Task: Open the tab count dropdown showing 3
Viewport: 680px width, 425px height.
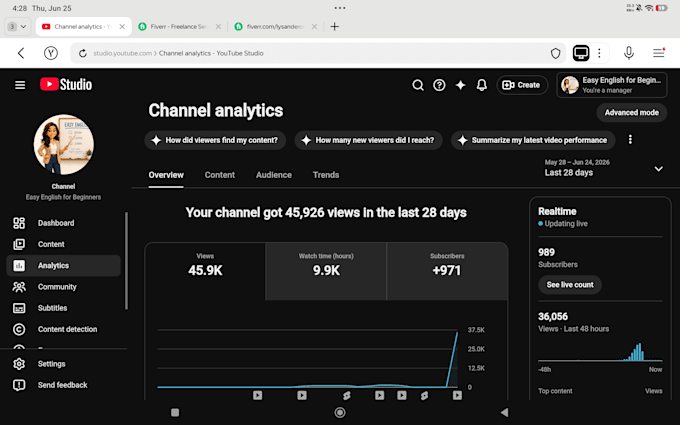Action: point(17,26)
